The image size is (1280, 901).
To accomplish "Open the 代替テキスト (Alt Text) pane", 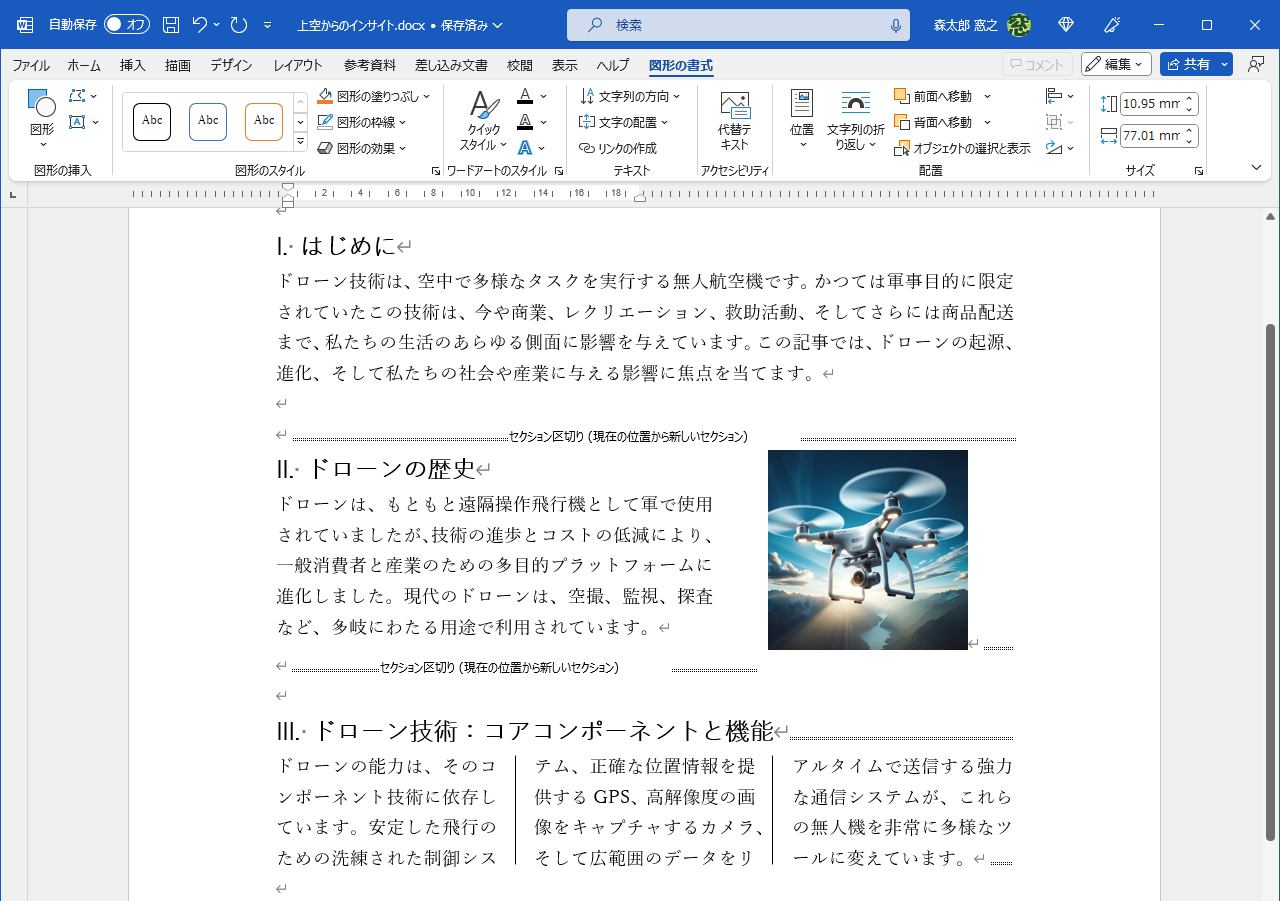I will coord(736,119).
